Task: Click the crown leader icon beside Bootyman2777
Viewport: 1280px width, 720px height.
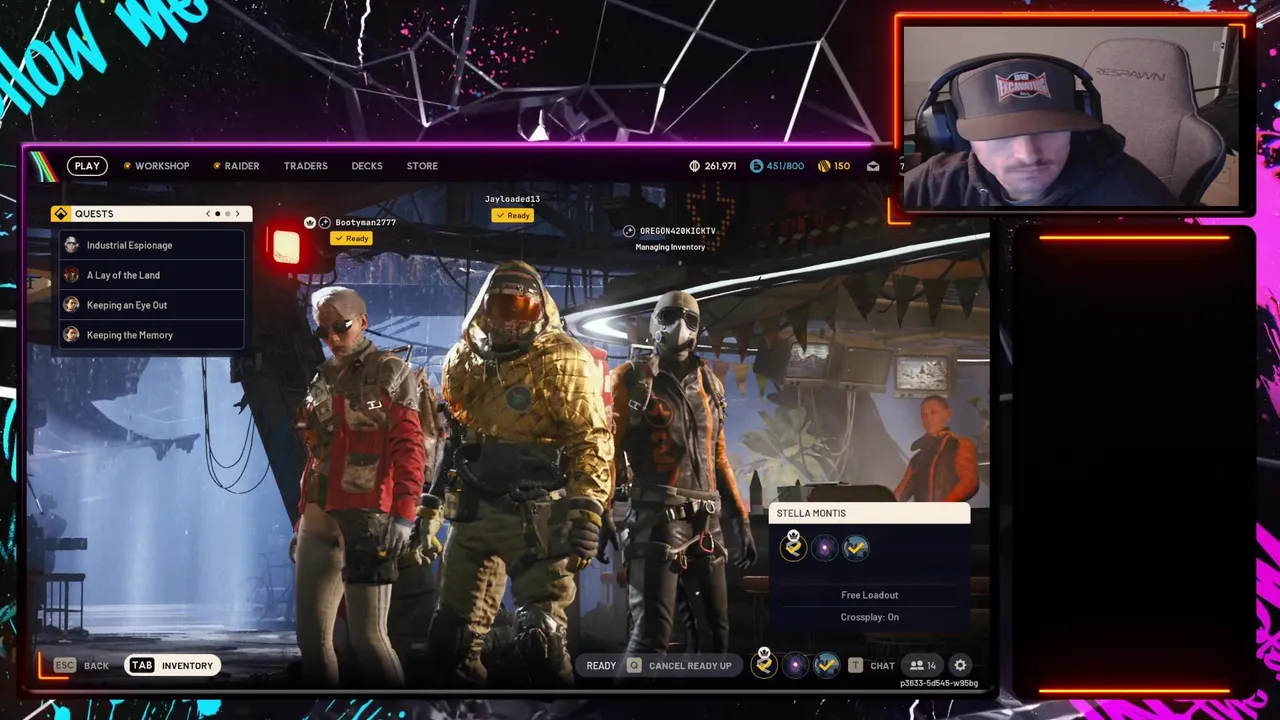Action: coord(310,222)
